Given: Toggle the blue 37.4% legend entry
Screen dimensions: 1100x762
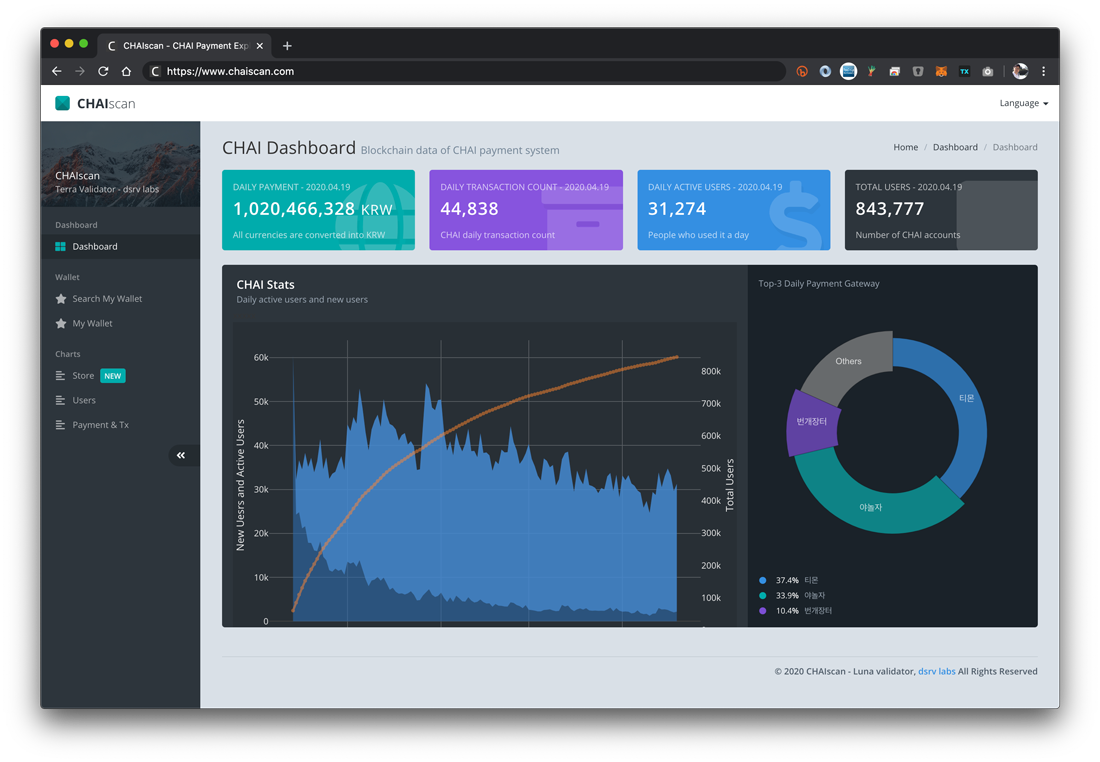Looking at the screenshot, I should click(x=789, y=580).
